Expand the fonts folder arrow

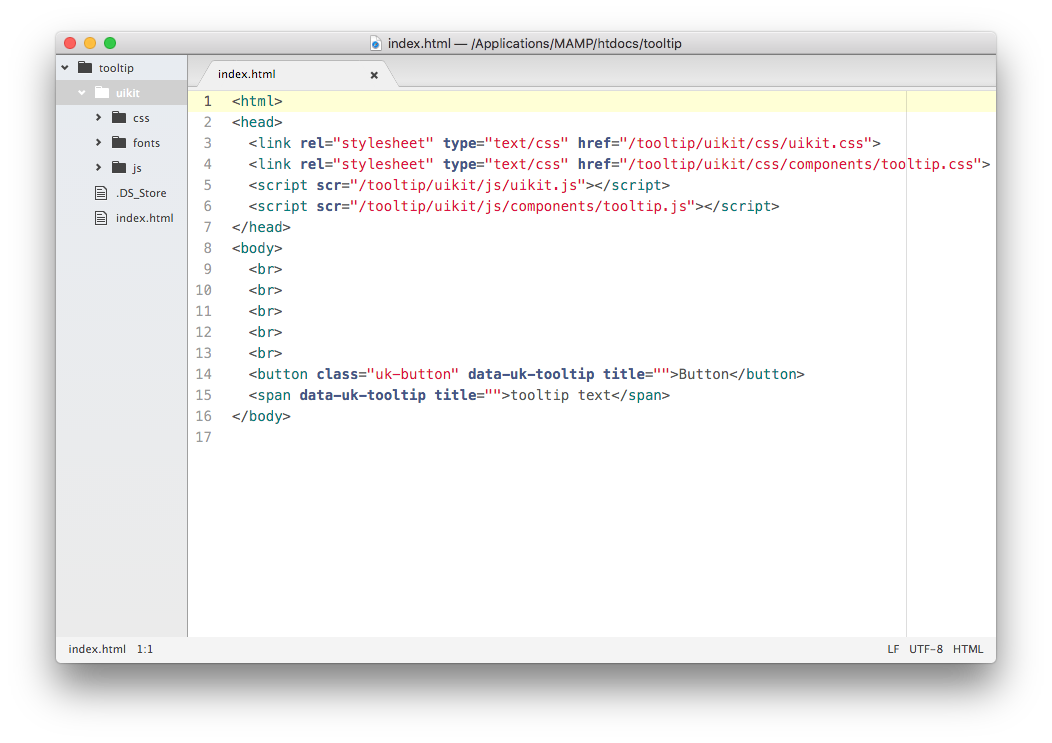(99, 142)
